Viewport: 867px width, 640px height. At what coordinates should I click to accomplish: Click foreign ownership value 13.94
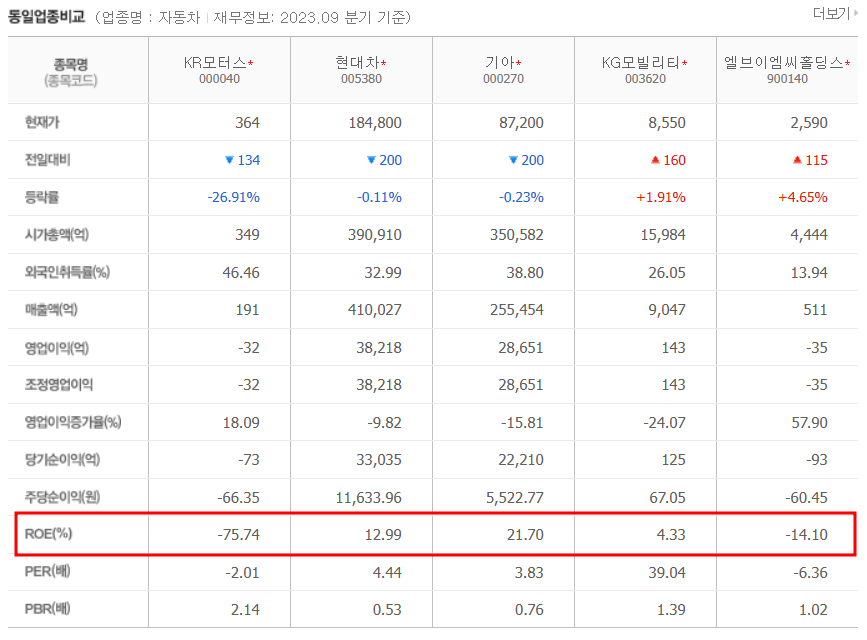(809, 273)
